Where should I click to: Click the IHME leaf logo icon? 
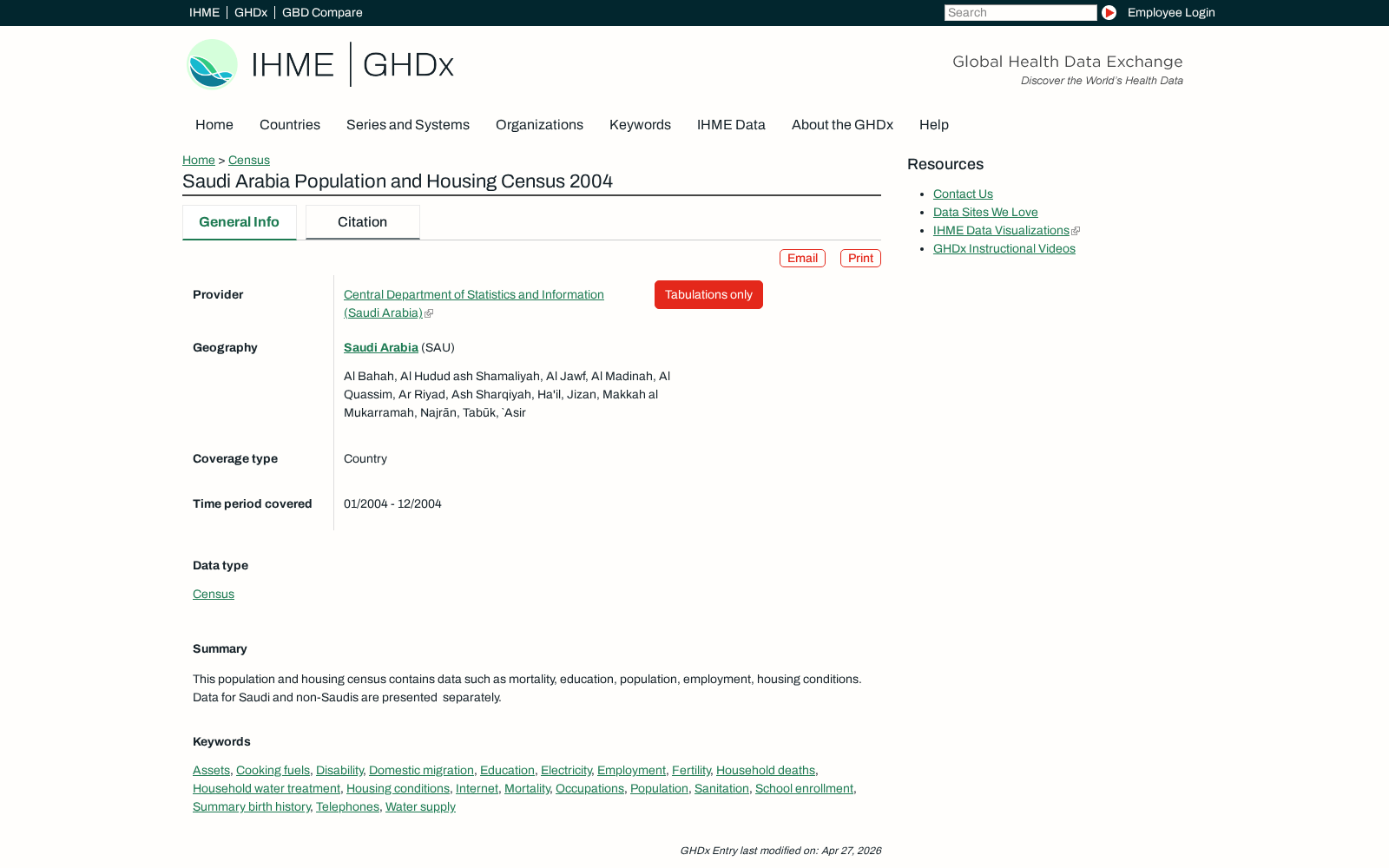click(x=212, y=64)
